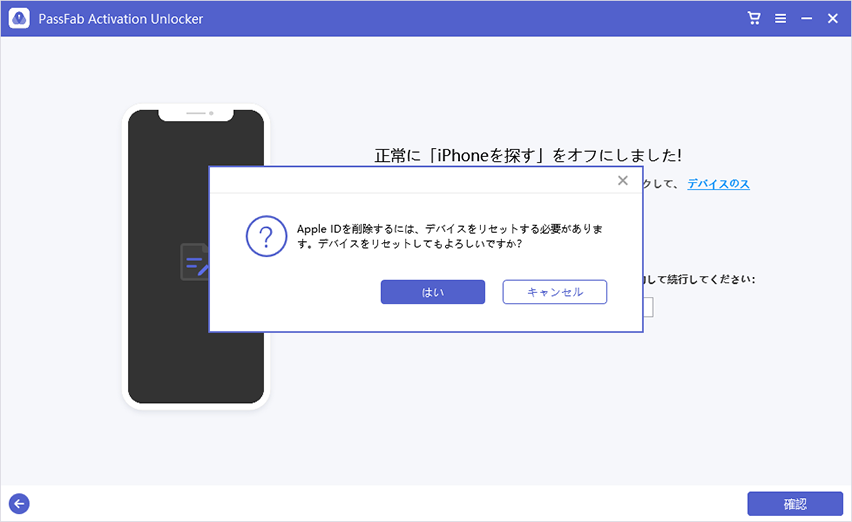Viewport: 852px width, 522px height.
Task: Click the PassFab app logo
Action: [x=19, y=18]
